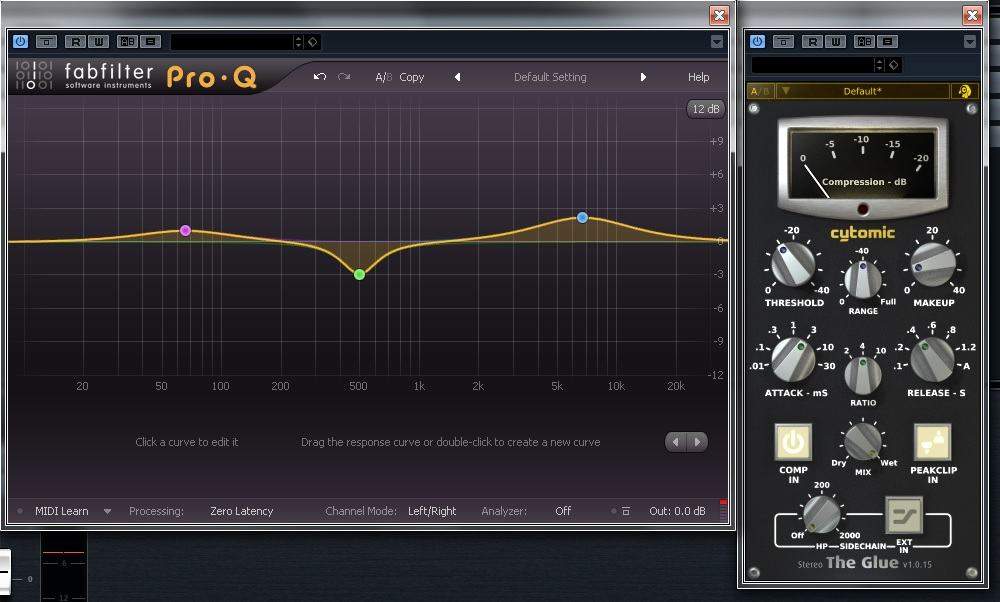
Task: Enable the R automation button in Glue window
Action: [812, 42]
